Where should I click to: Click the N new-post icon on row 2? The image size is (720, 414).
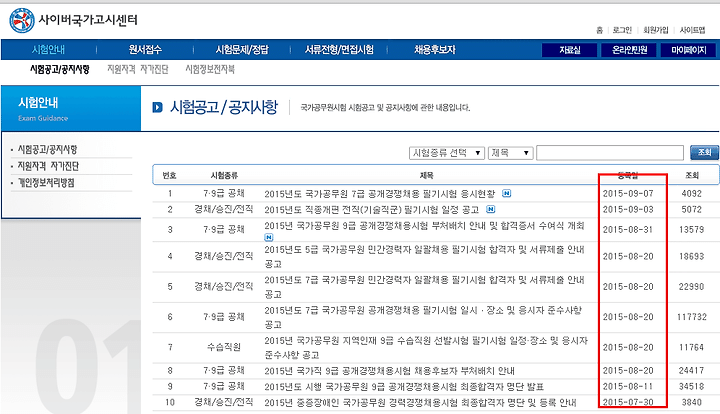490,209
